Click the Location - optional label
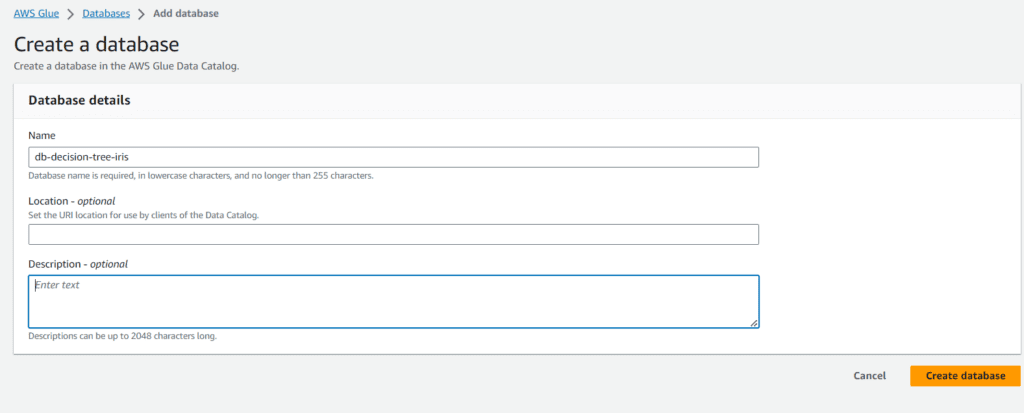1024x413 pixels. tap(71, 201)
